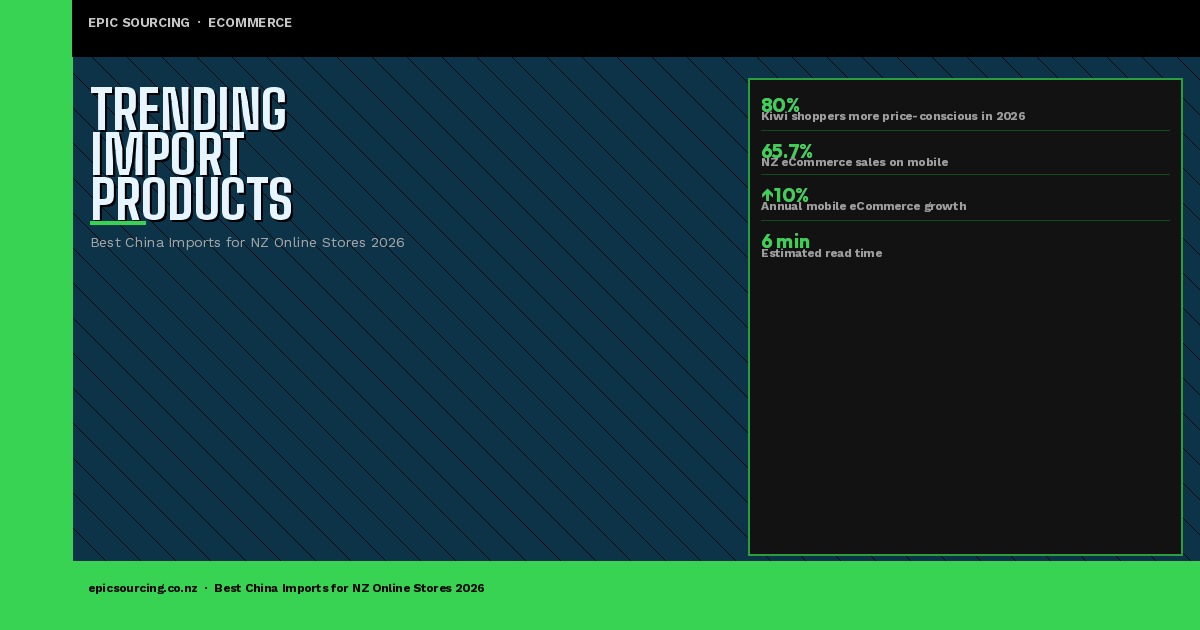Viewport: 1200px width, 630px height.
Task: Click 'Kiwi shoppers more price-conscious in 2026'
Action: pos(893,116)
